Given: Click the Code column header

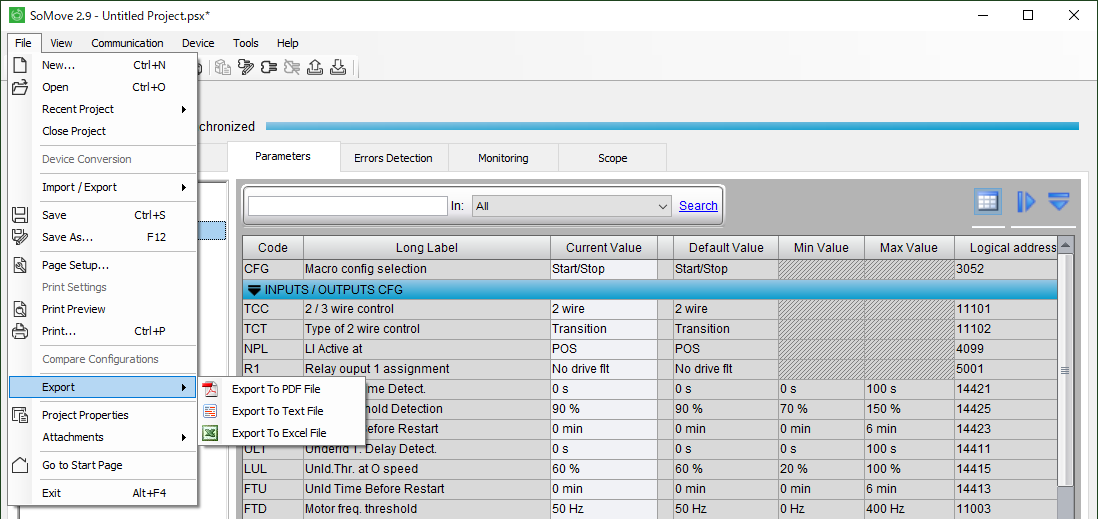Looking at the screenshot, I should 273,248.
